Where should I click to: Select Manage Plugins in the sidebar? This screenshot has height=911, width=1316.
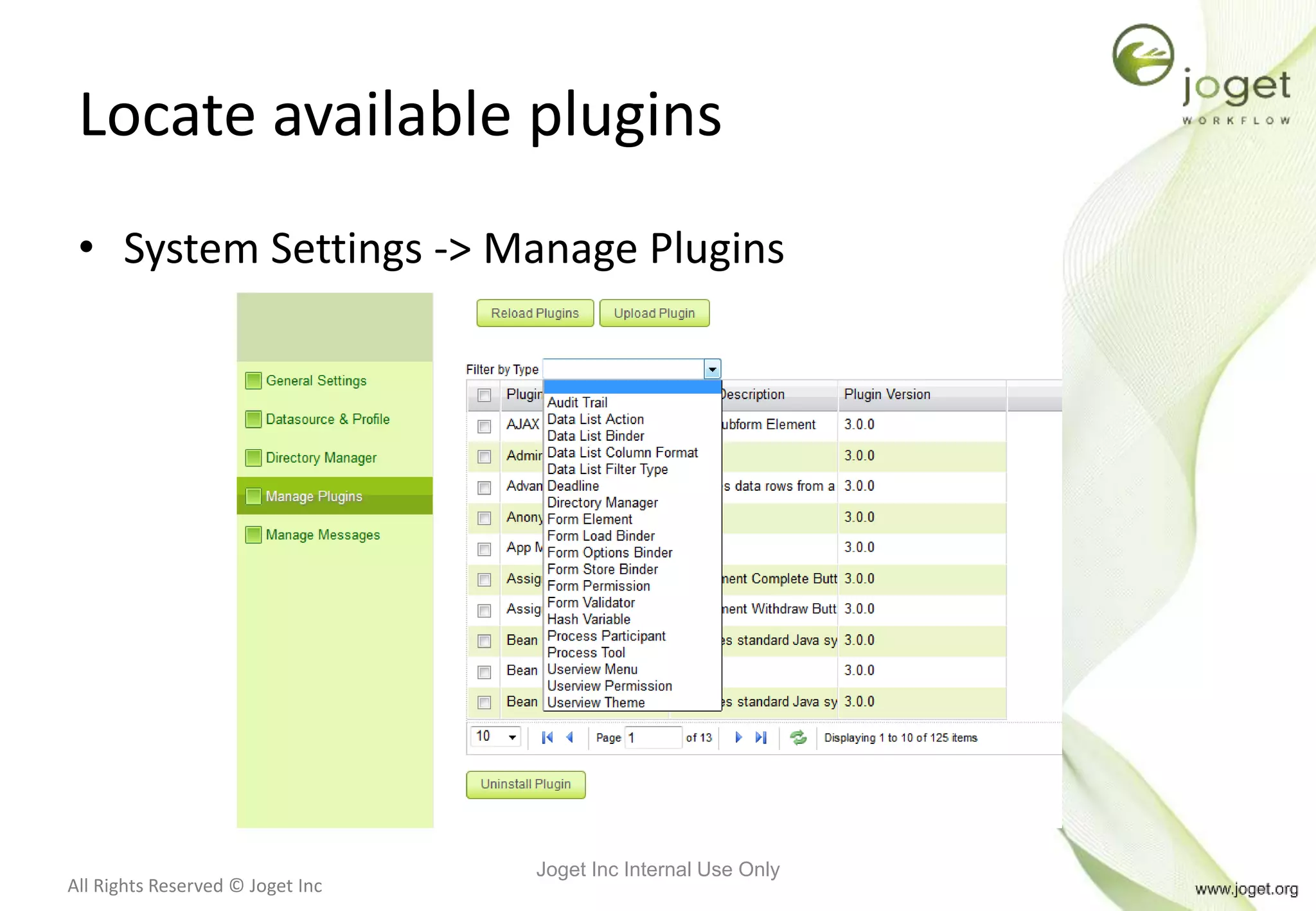tap(334, 496)
